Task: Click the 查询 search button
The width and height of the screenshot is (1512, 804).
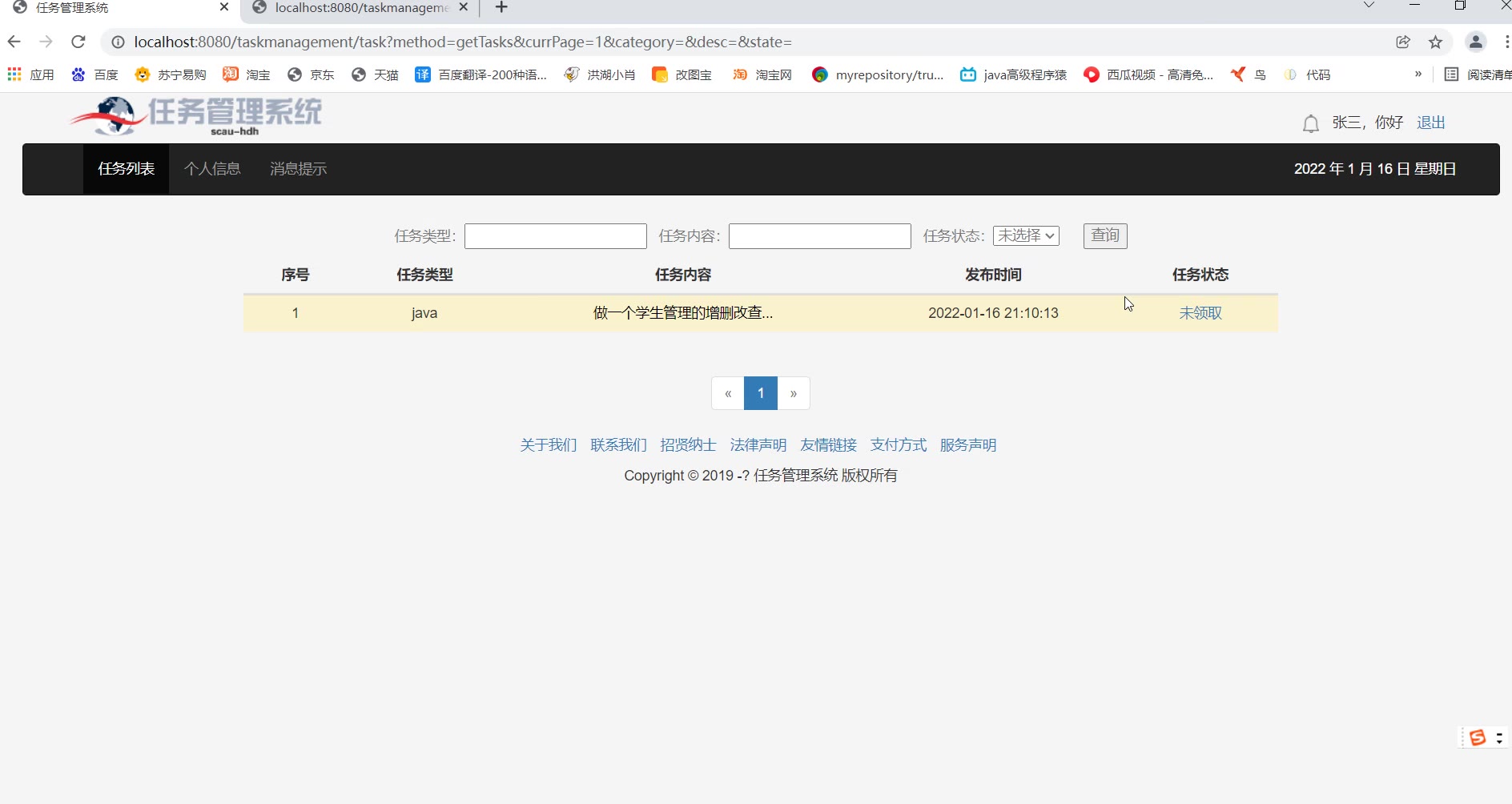Action: click(1105, 235)
